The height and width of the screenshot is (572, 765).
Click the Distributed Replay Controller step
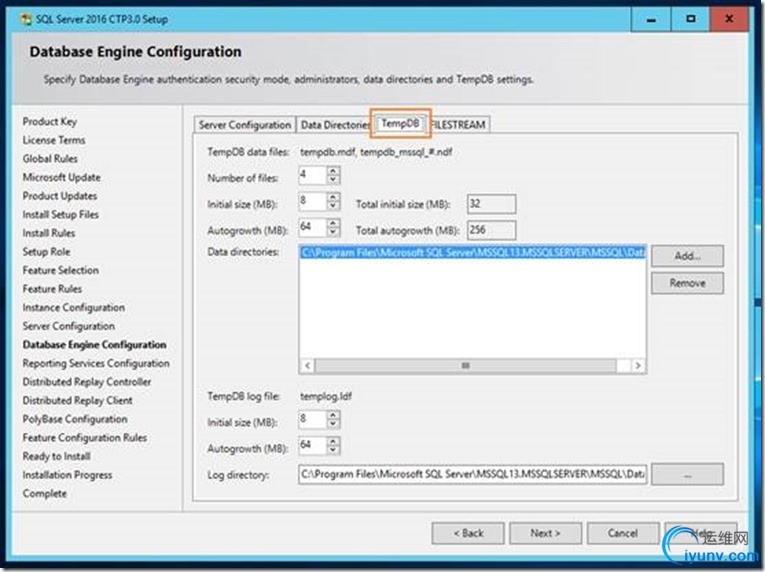(x=87, y=382)
